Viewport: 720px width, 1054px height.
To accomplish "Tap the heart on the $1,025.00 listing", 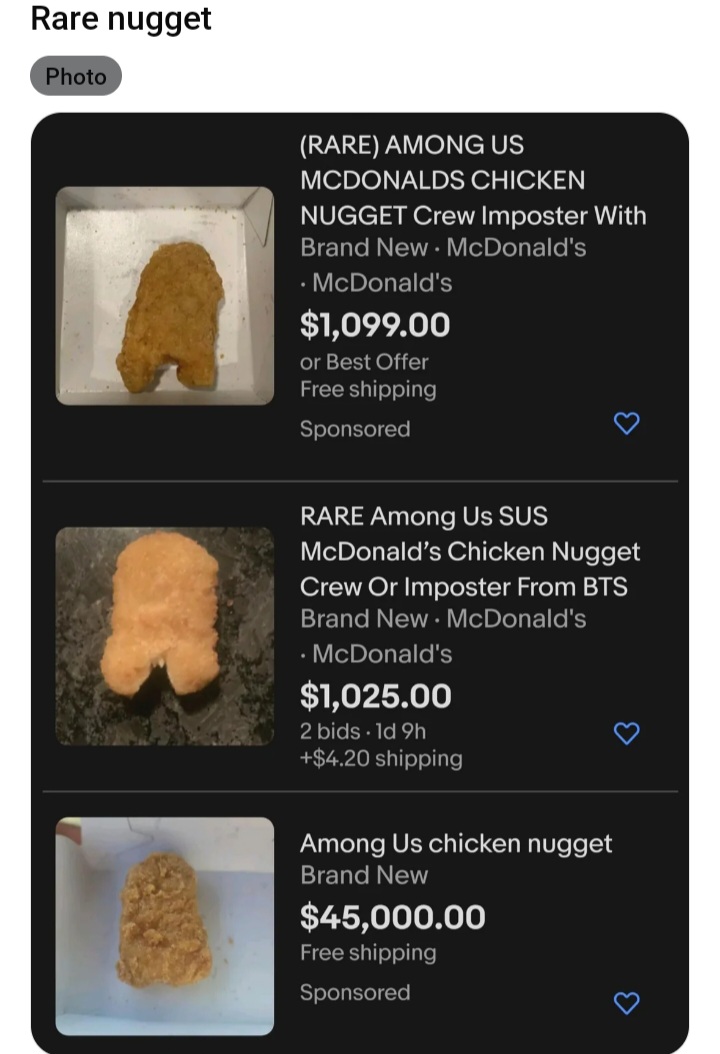I will coord(626,734).
